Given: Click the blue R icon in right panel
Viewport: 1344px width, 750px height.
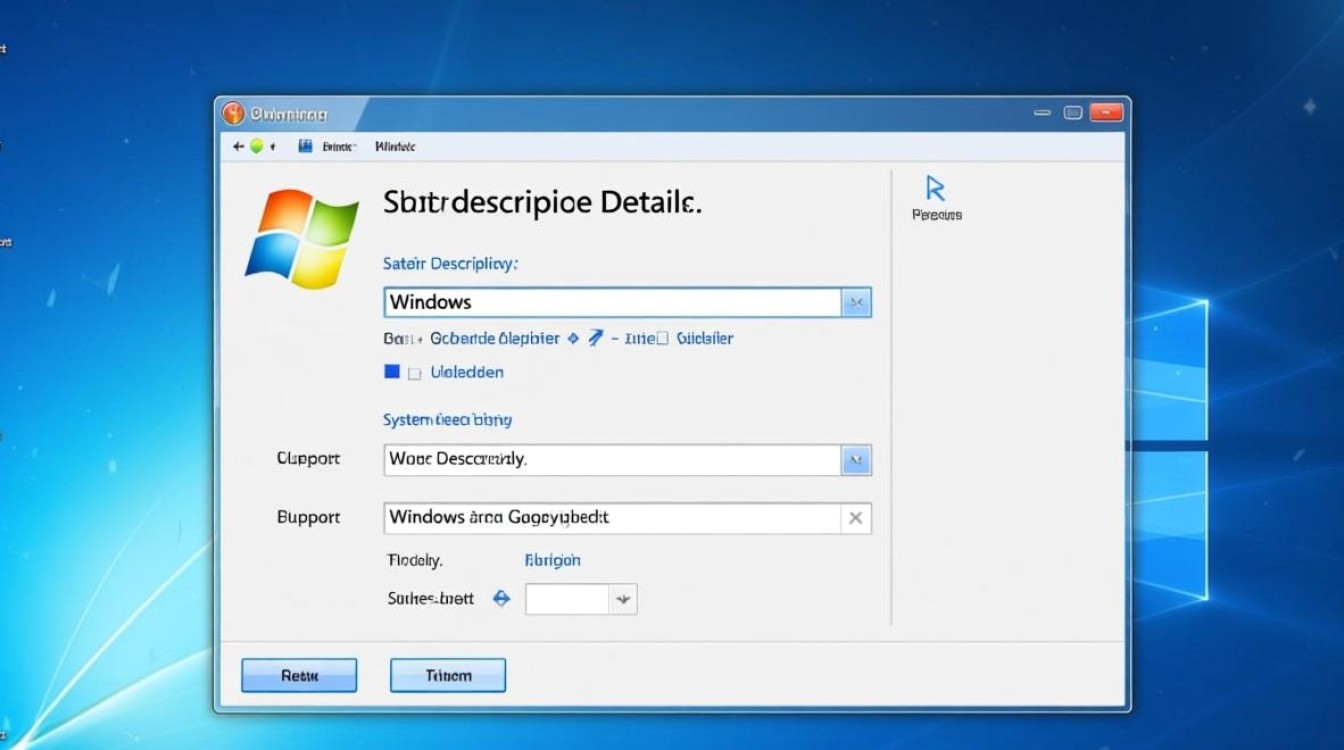Looking at the screenshot, I should (x=936, y=188).
